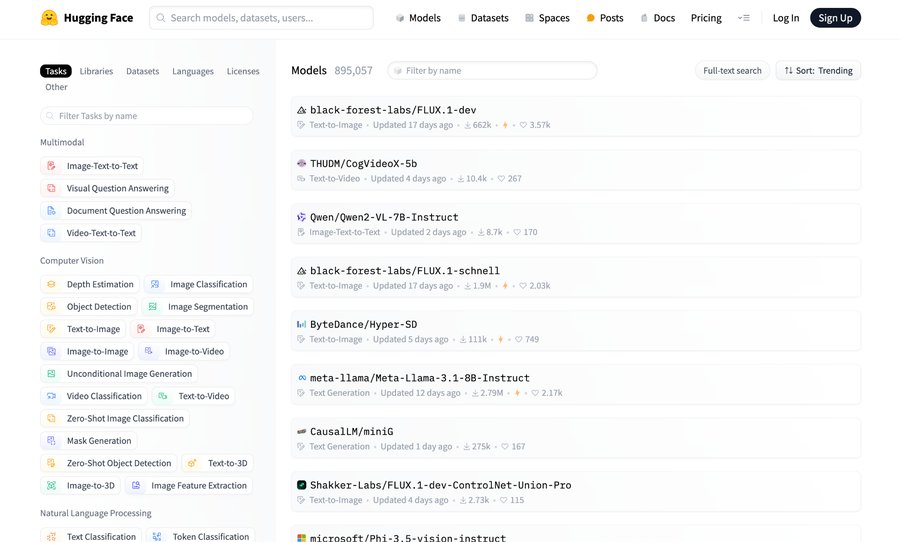Viewport: 900px width, 542px height.
Task: Click the lightning inference icon on Hyper-SD row
Action: coord(501,339)
